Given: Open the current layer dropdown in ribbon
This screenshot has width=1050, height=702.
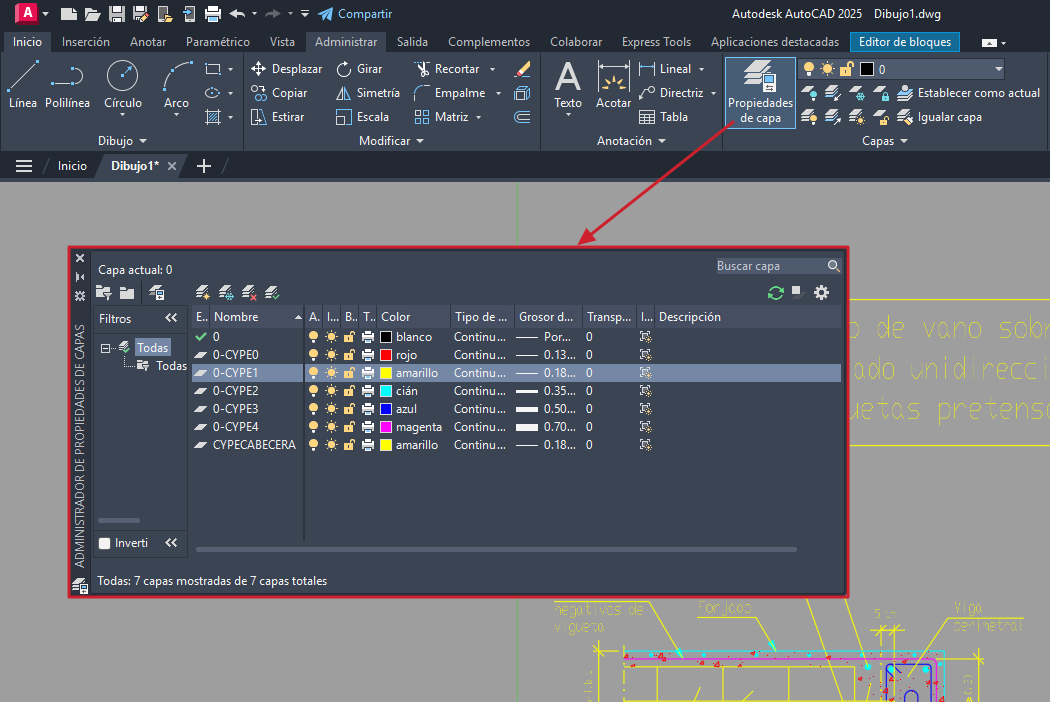Looking at the screenshot, I should click(998, 69).
